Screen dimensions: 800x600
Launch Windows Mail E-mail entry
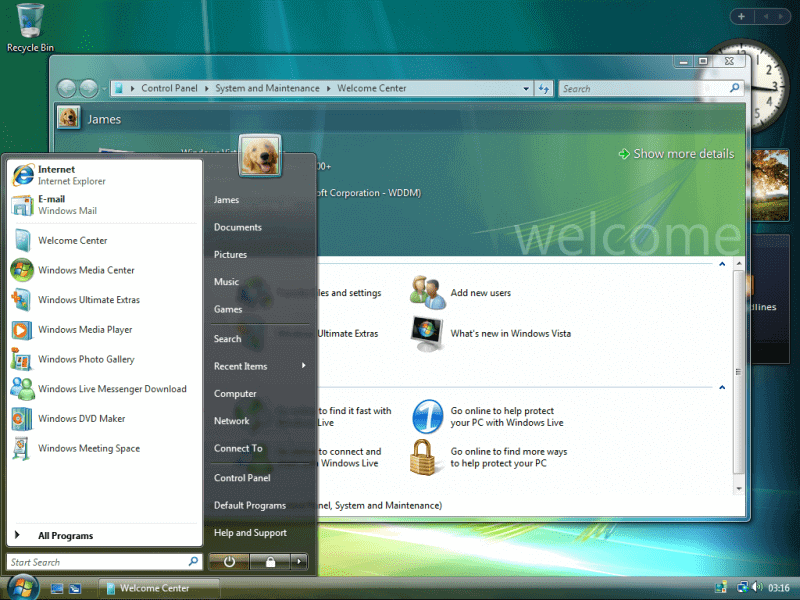pos(105,205)
